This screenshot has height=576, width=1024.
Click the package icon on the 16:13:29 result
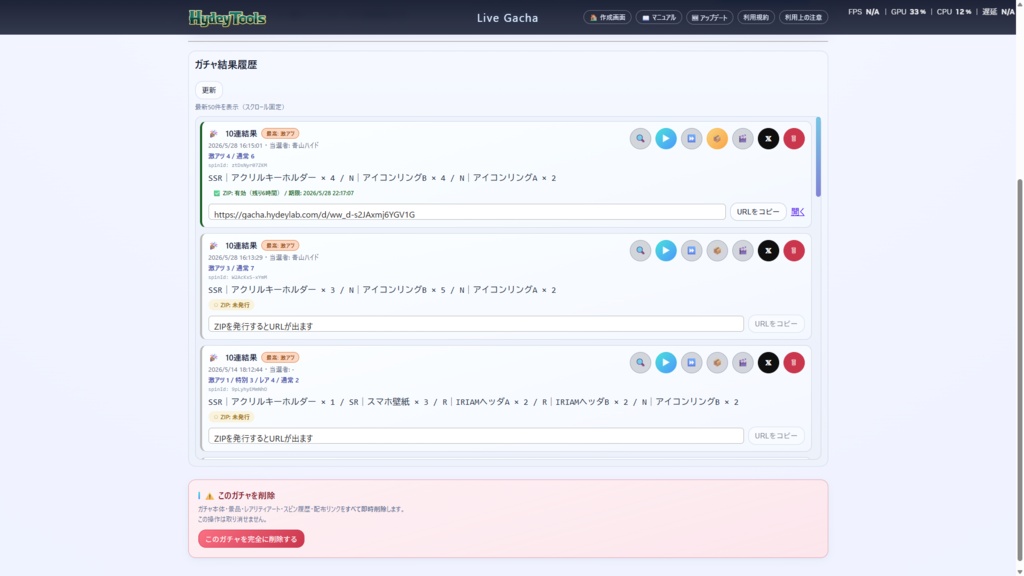coord(716,251)
